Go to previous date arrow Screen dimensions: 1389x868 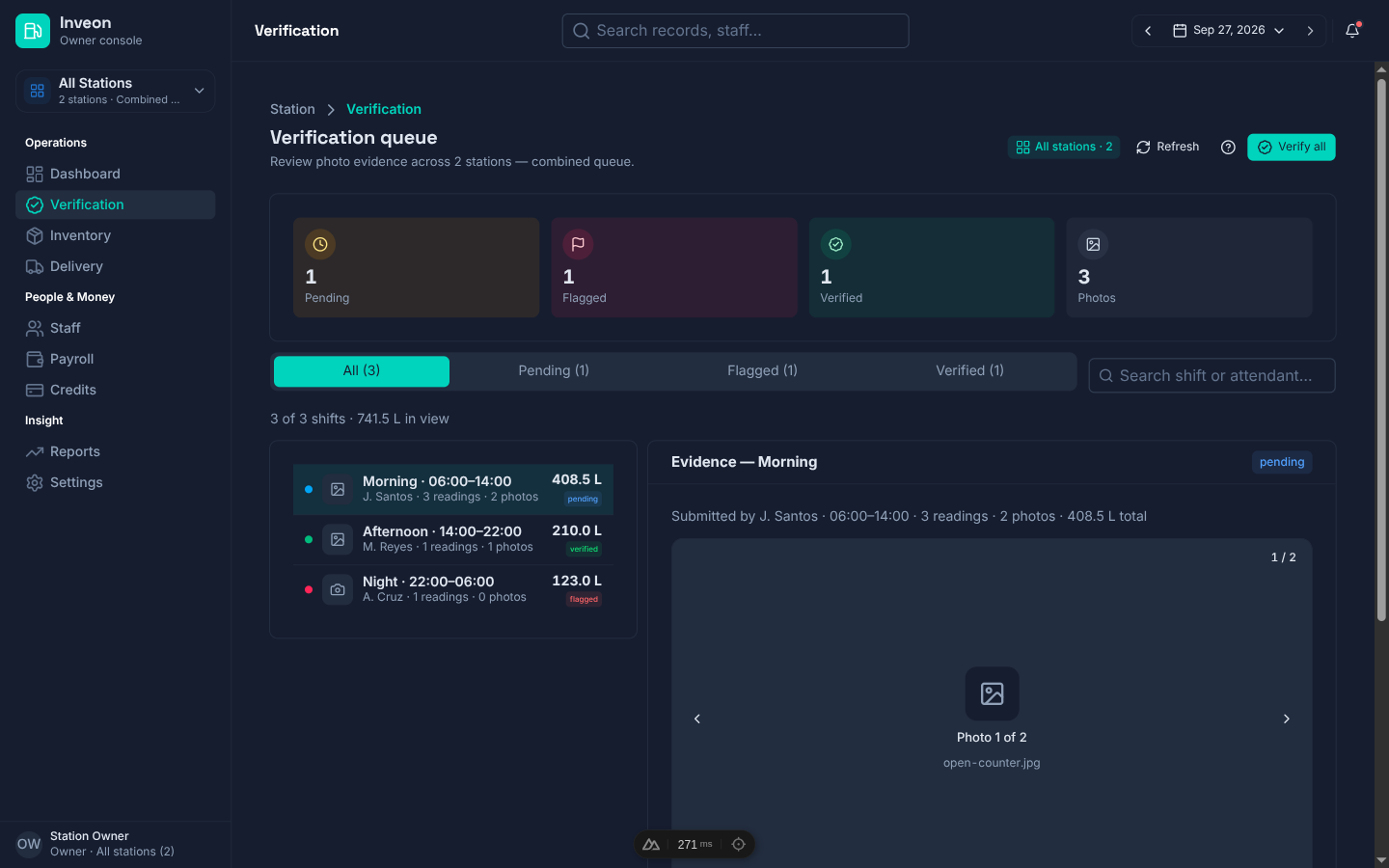[1148, 31]
